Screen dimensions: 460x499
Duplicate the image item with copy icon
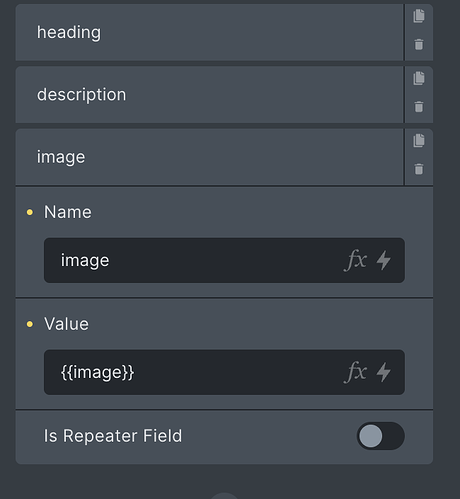click(419, 140)
